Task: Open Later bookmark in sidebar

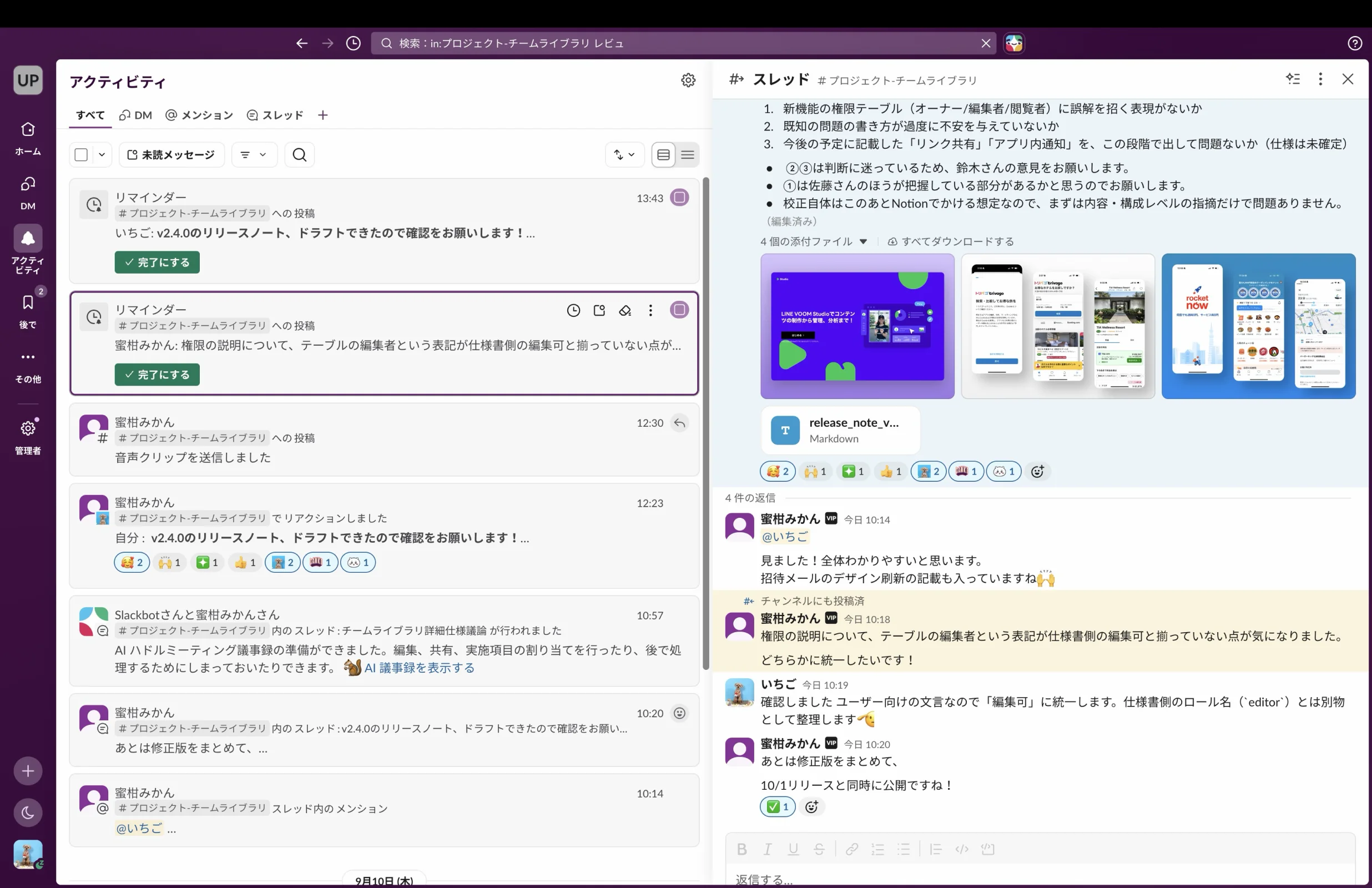Action: pyautogui.click(x=28, y=310)
